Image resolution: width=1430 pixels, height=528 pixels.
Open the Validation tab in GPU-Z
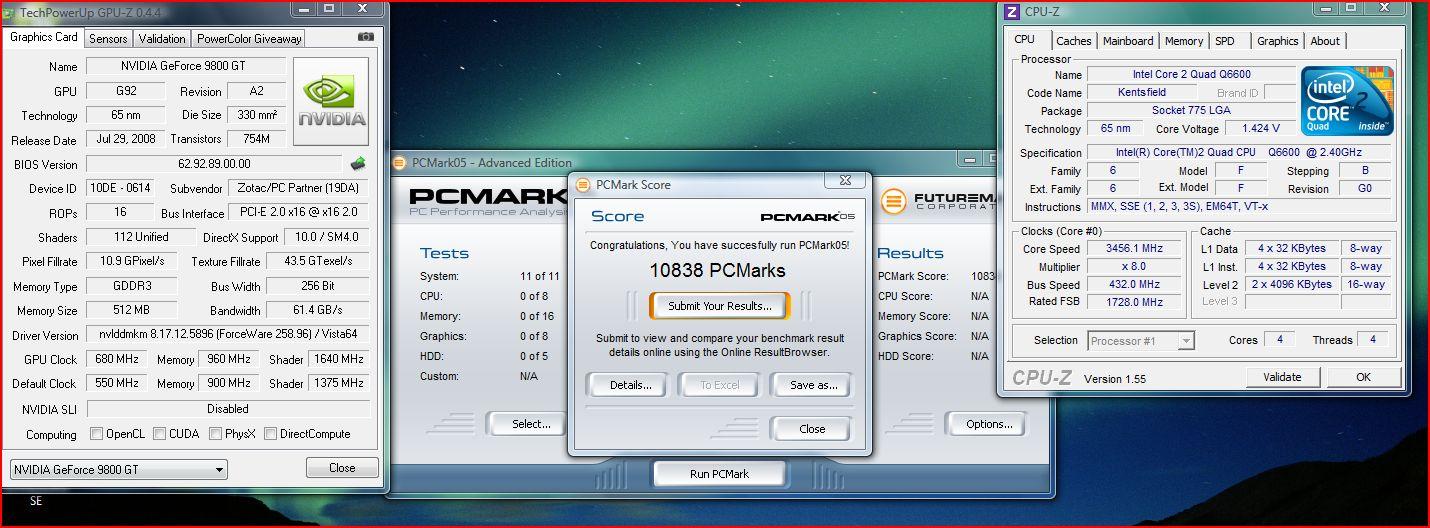pos(162,39)
